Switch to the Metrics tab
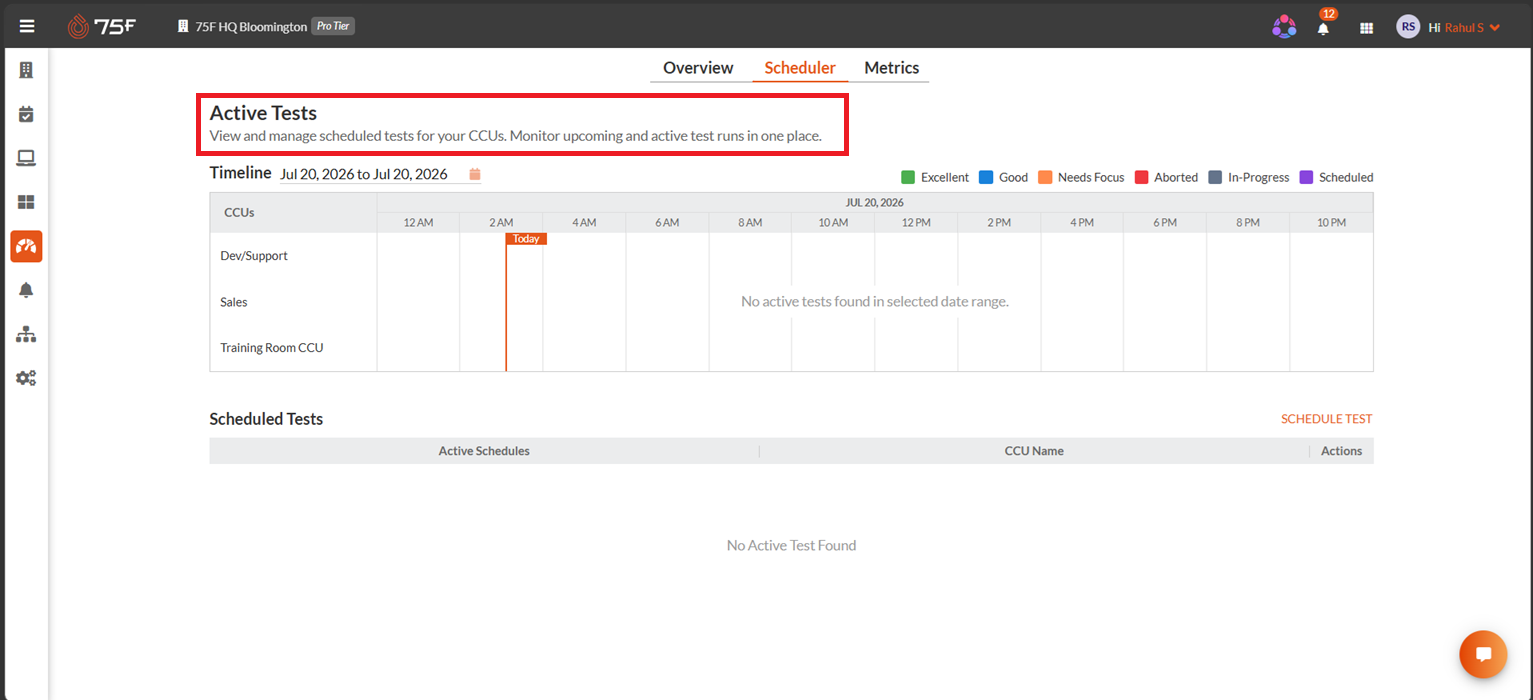The width and height of the screenshot is (1533, 700). pyautogui.click(x=891, y=68)
